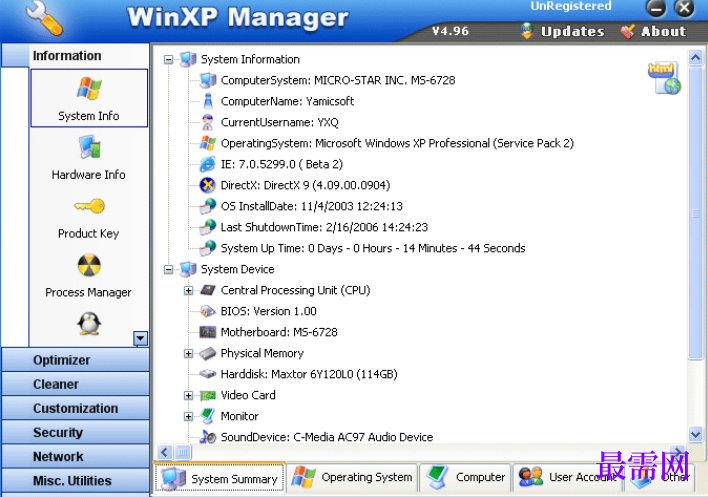Collapse the System Information tree node

tap(168, 60)
